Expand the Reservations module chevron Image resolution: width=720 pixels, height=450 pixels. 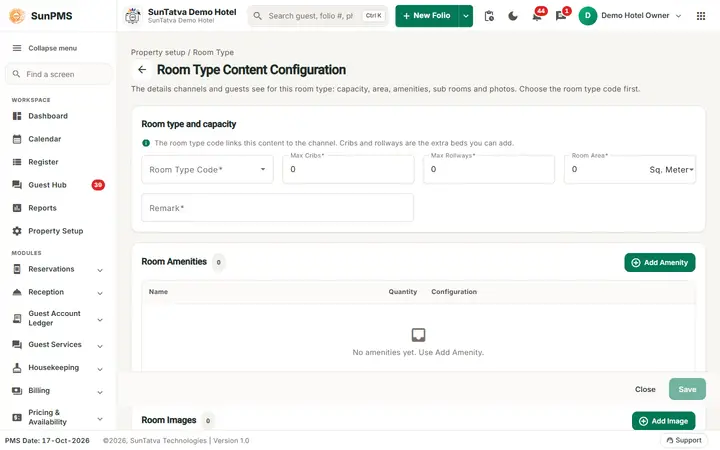coord(100,270)
